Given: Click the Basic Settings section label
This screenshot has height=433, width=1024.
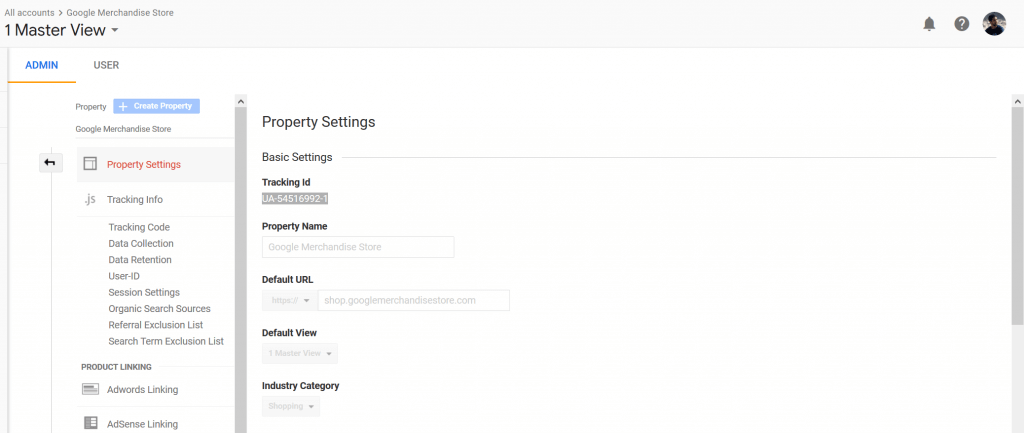Looking at the screenshot, I should pyautogui.click(x=297, y=157).
